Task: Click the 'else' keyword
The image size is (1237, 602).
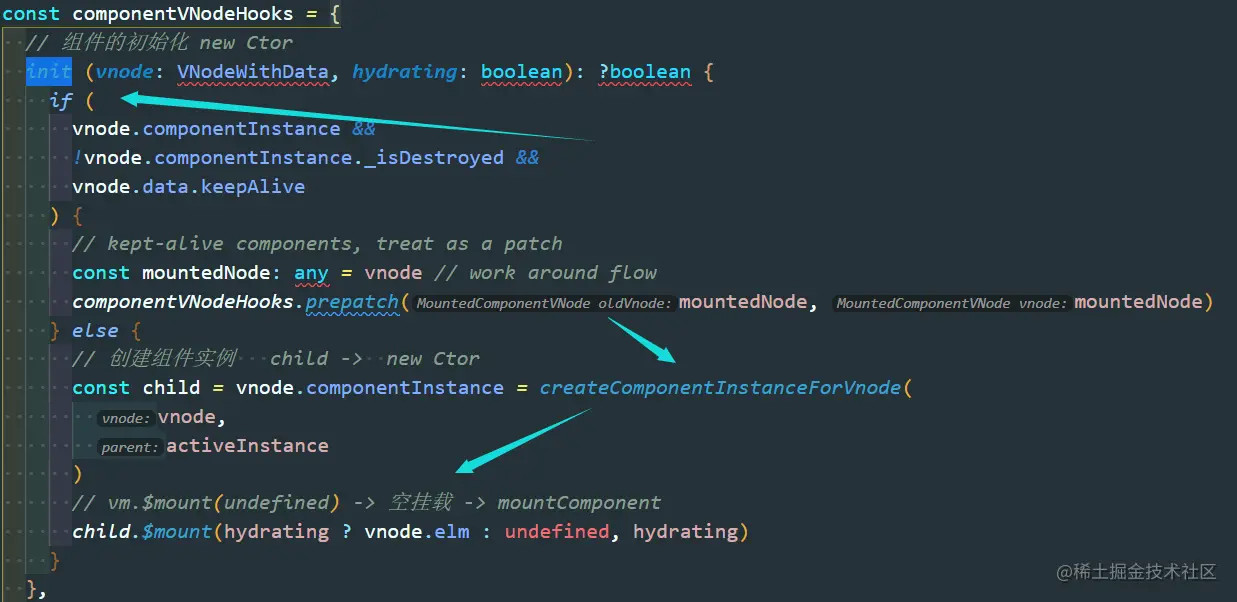Action: pyautogui.click(x=95, y=330)
